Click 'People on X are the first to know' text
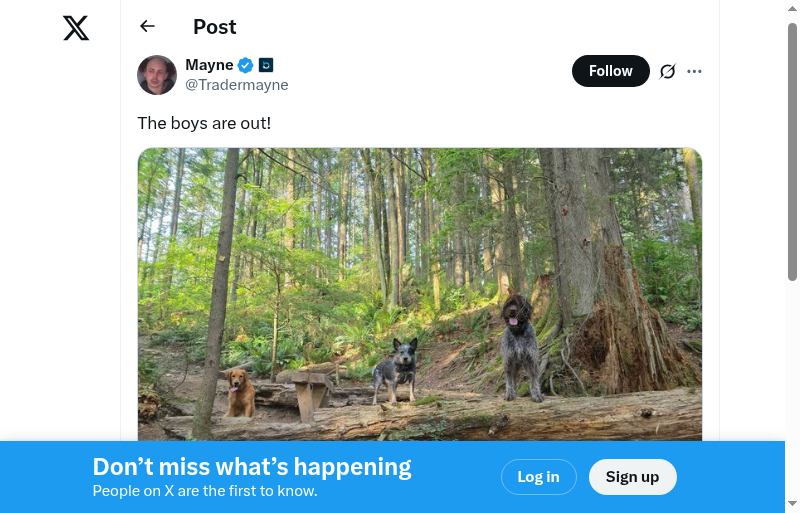The height and width of the screenshot is (513, 800). (205, 491)
